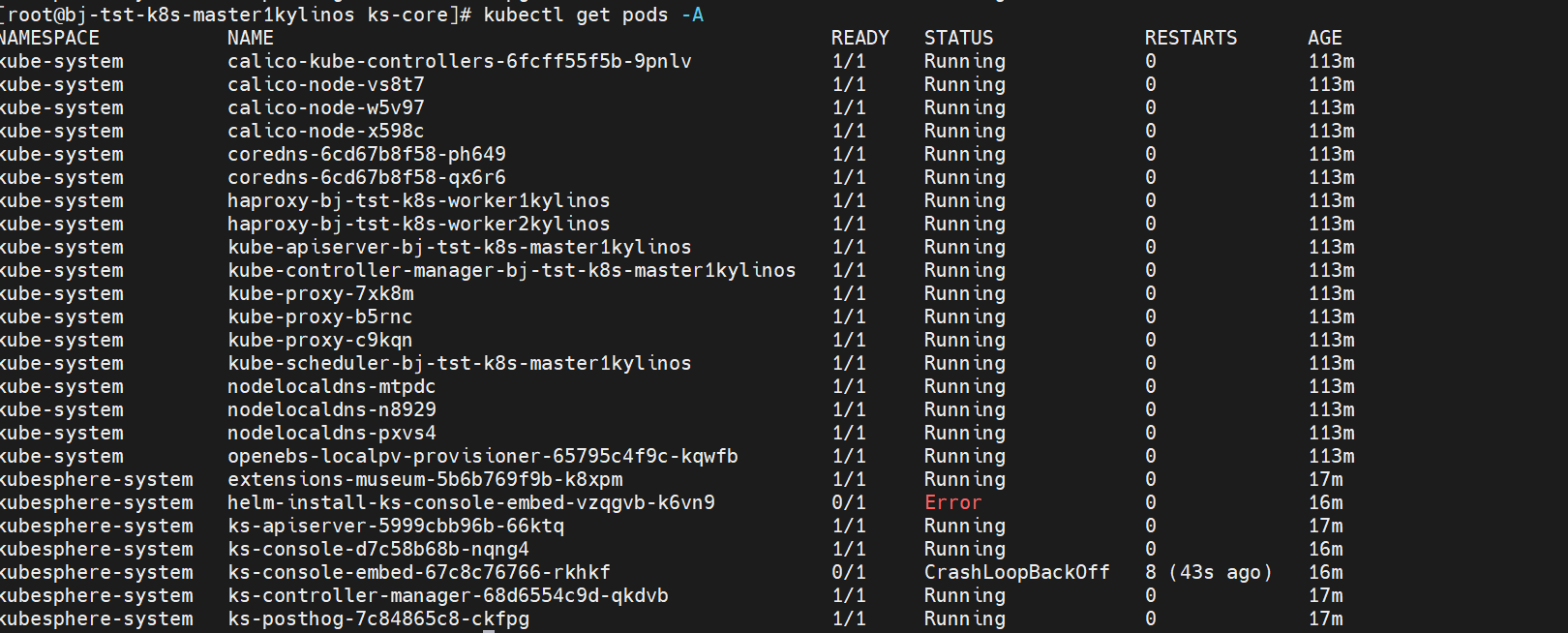Click pod name coredns-6cd67b8f58-ph649
This screenshot has height=633, width=1568.
366,154
